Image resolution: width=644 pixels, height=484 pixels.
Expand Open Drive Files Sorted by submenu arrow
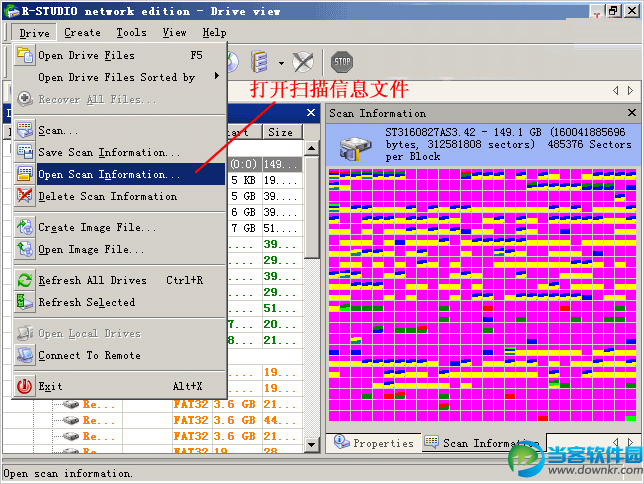217,76
